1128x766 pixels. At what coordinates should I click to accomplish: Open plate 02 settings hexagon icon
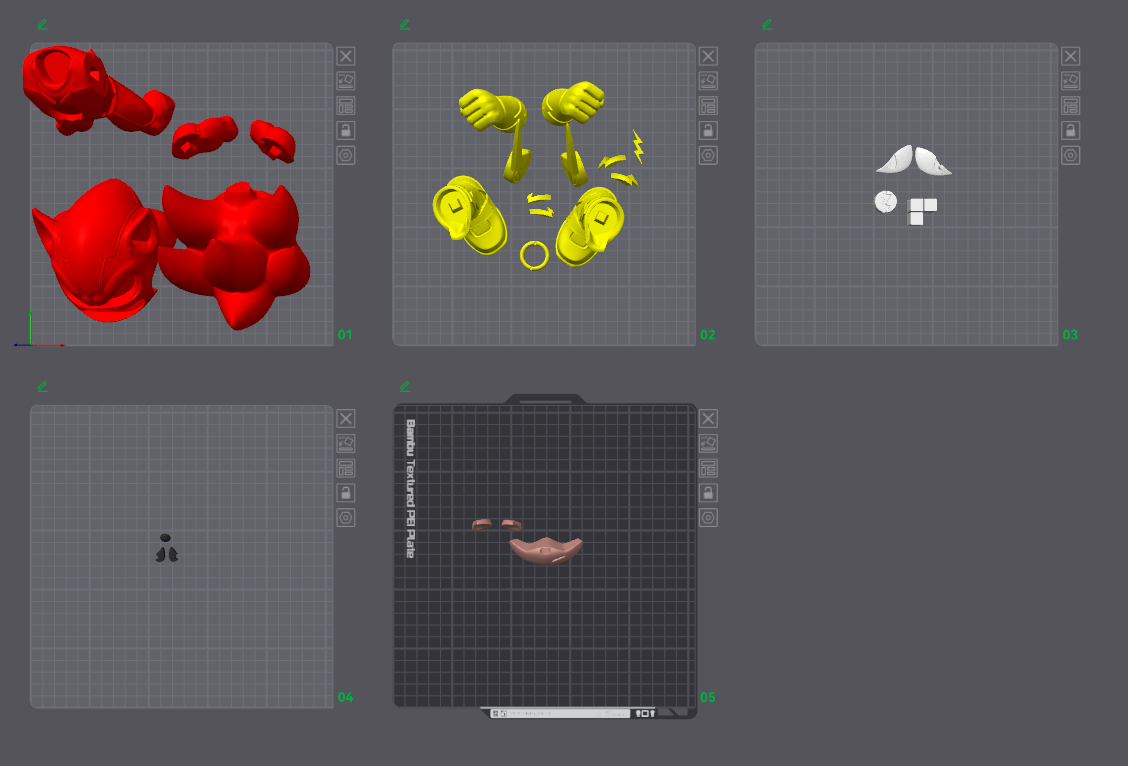[x=709, y=155]
